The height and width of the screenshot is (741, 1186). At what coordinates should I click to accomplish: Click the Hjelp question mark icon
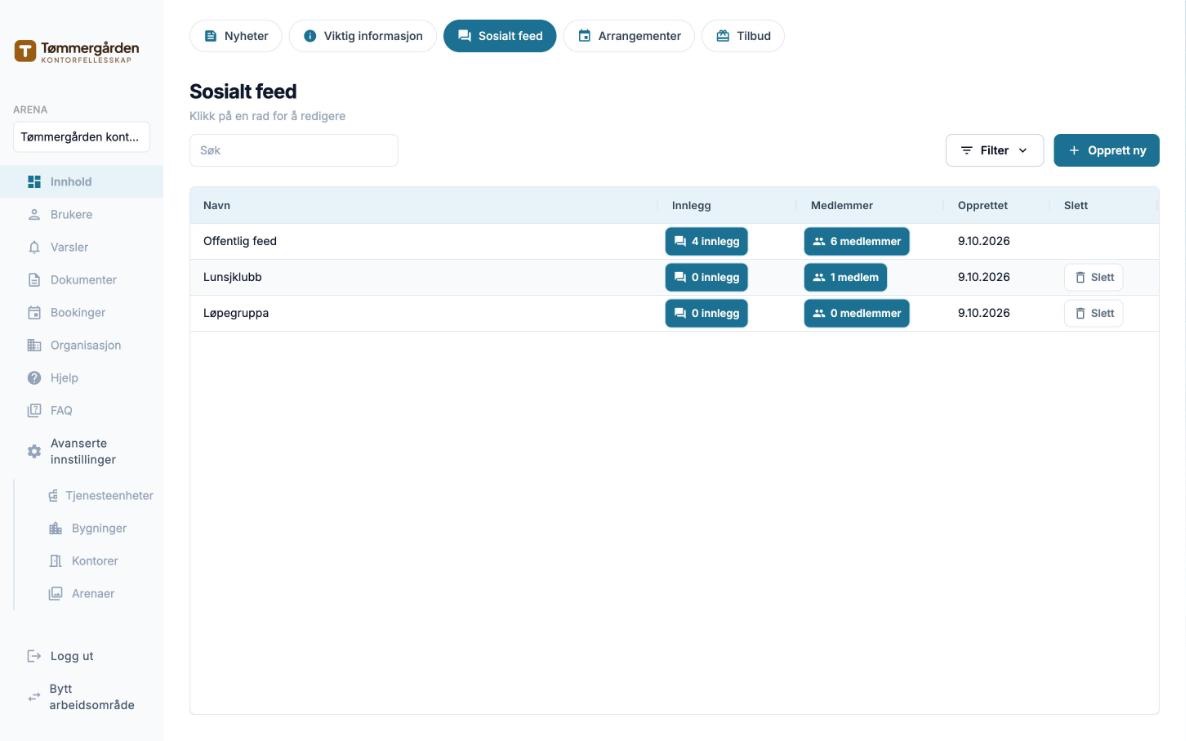34,378
